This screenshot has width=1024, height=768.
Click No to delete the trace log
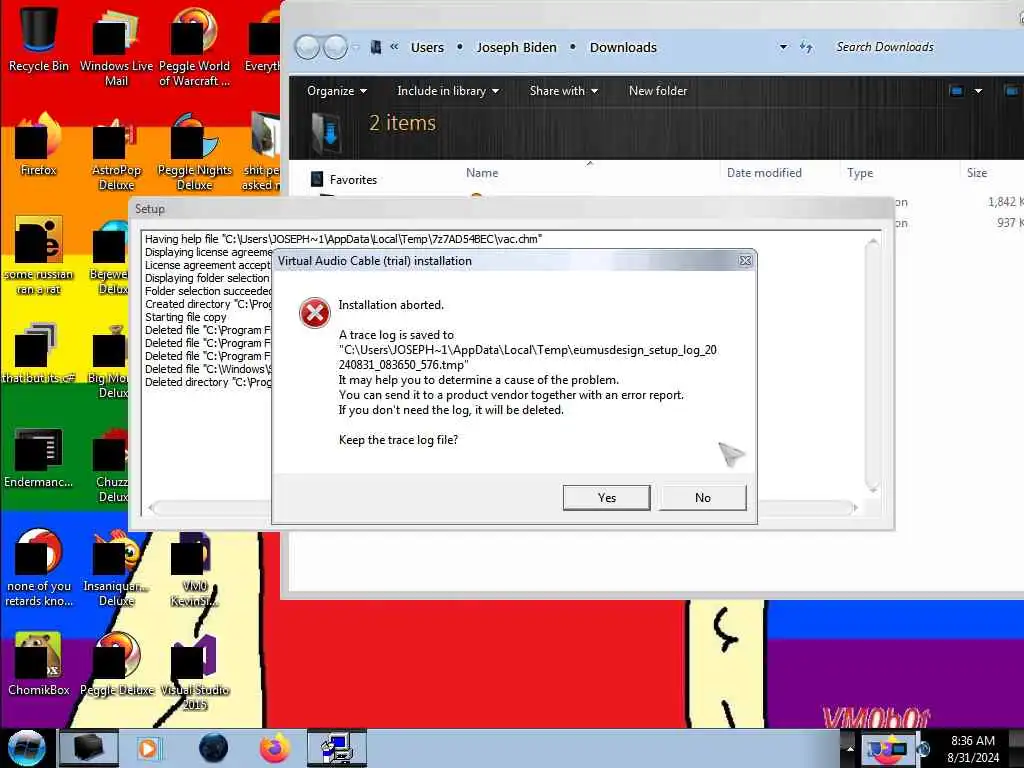click(x=703, y=498)
